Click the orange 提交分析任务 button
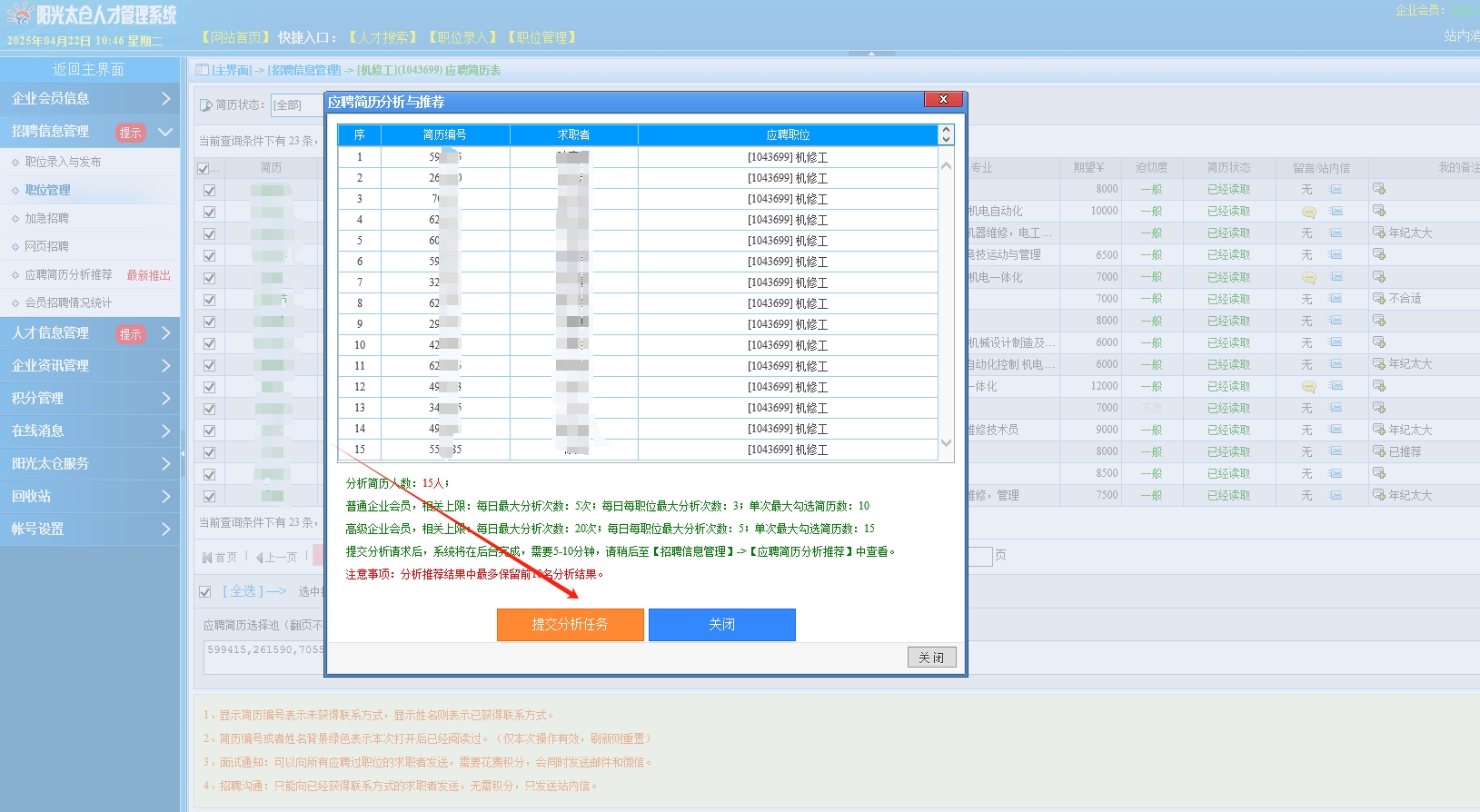 click(x=570, y=625)
